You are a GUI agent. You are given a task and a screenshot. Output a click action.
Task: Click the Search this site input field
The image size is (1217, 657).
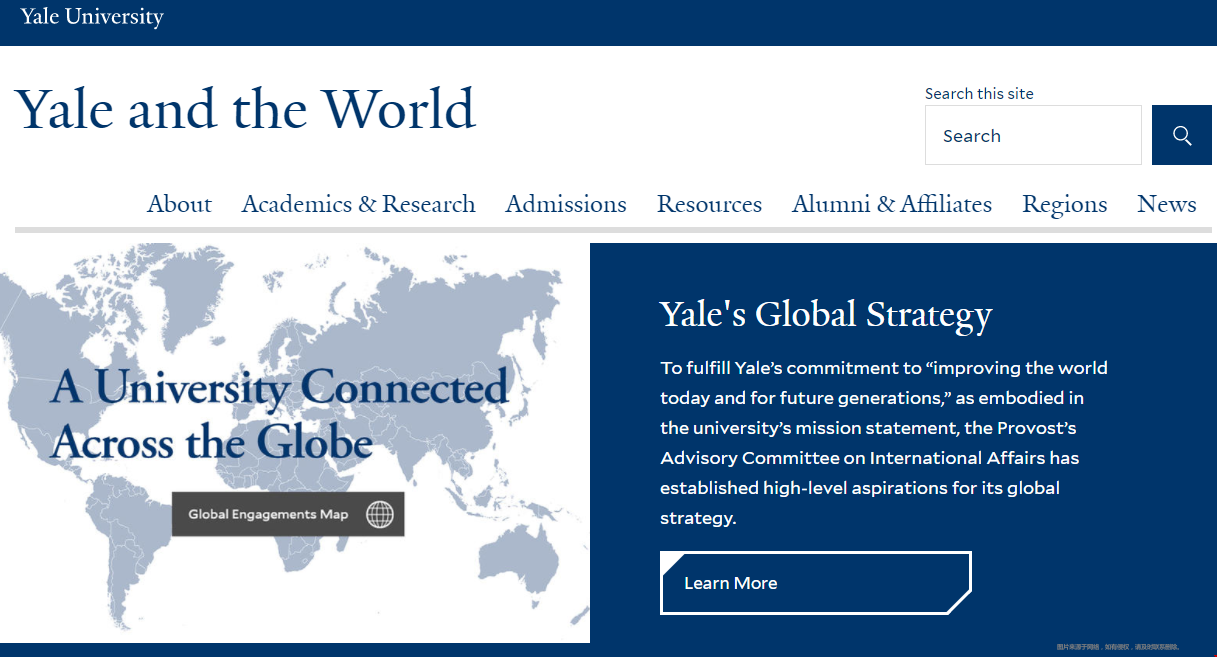click(x=1033, y=135)
